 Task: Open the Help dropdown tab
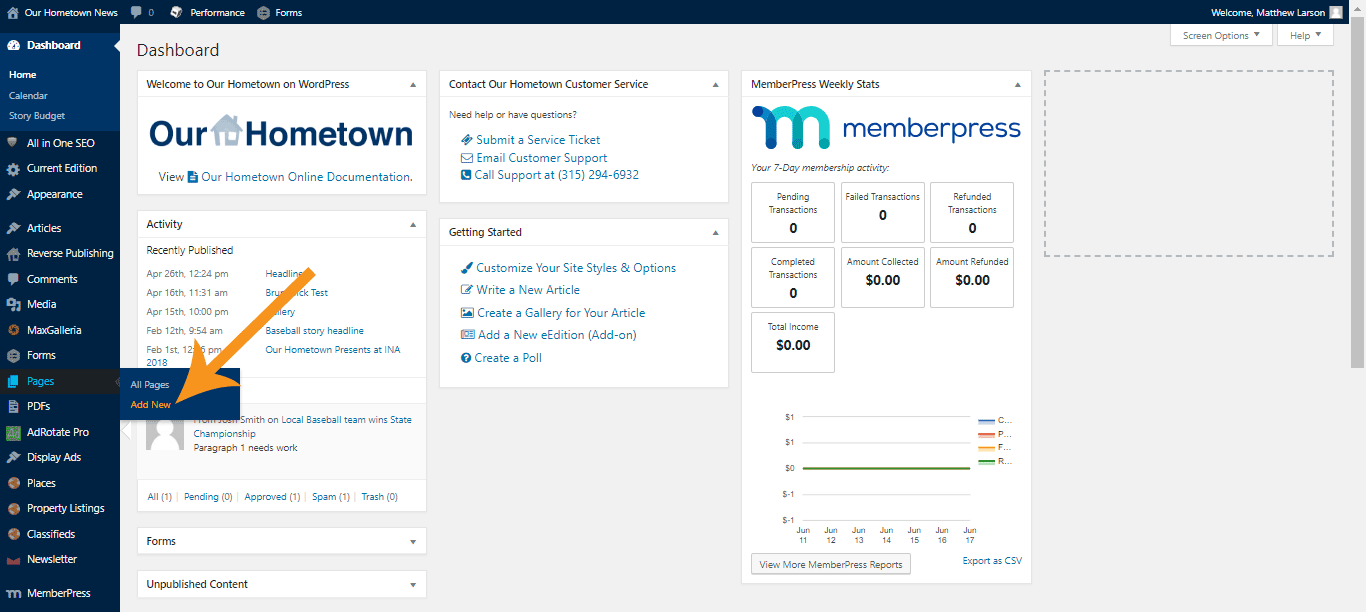tap(1305, 35)
